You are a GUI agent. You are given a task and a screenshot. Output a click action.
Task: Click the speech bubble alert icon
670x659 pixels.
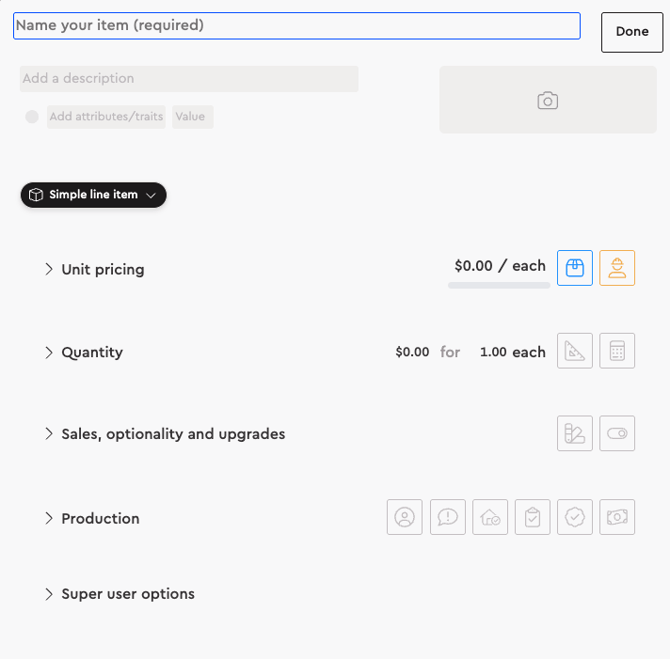tap(448, 517)
